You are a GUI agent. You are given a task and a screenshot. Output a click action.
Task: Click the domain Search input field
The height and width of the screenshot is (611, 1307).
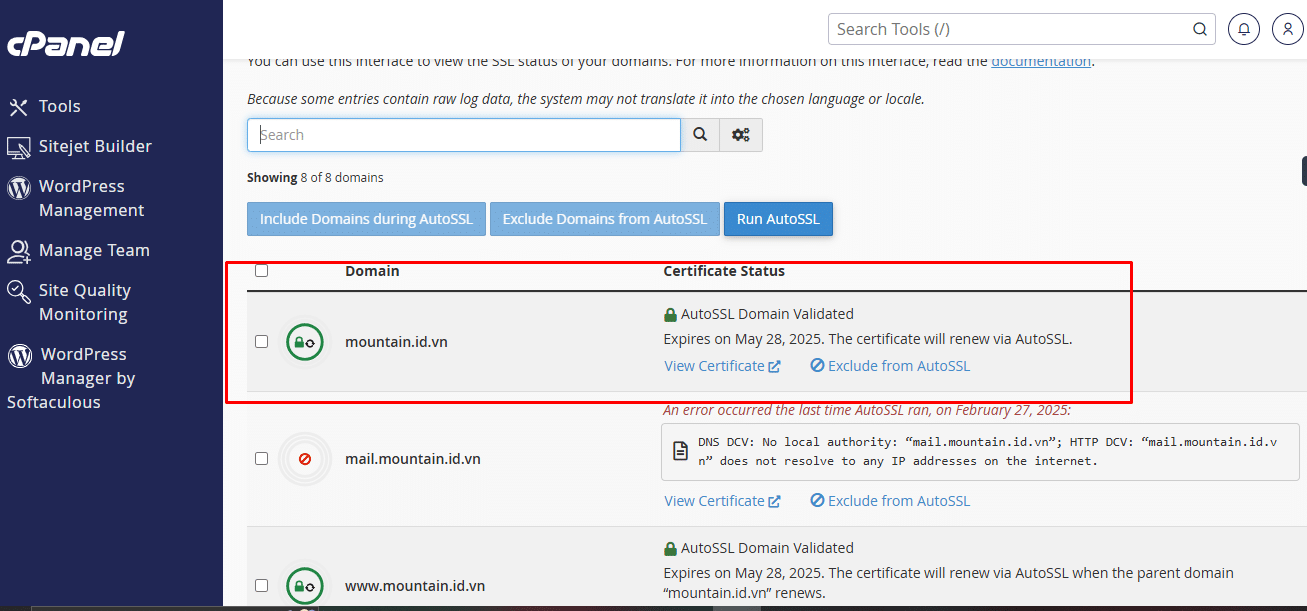(464, 135)
